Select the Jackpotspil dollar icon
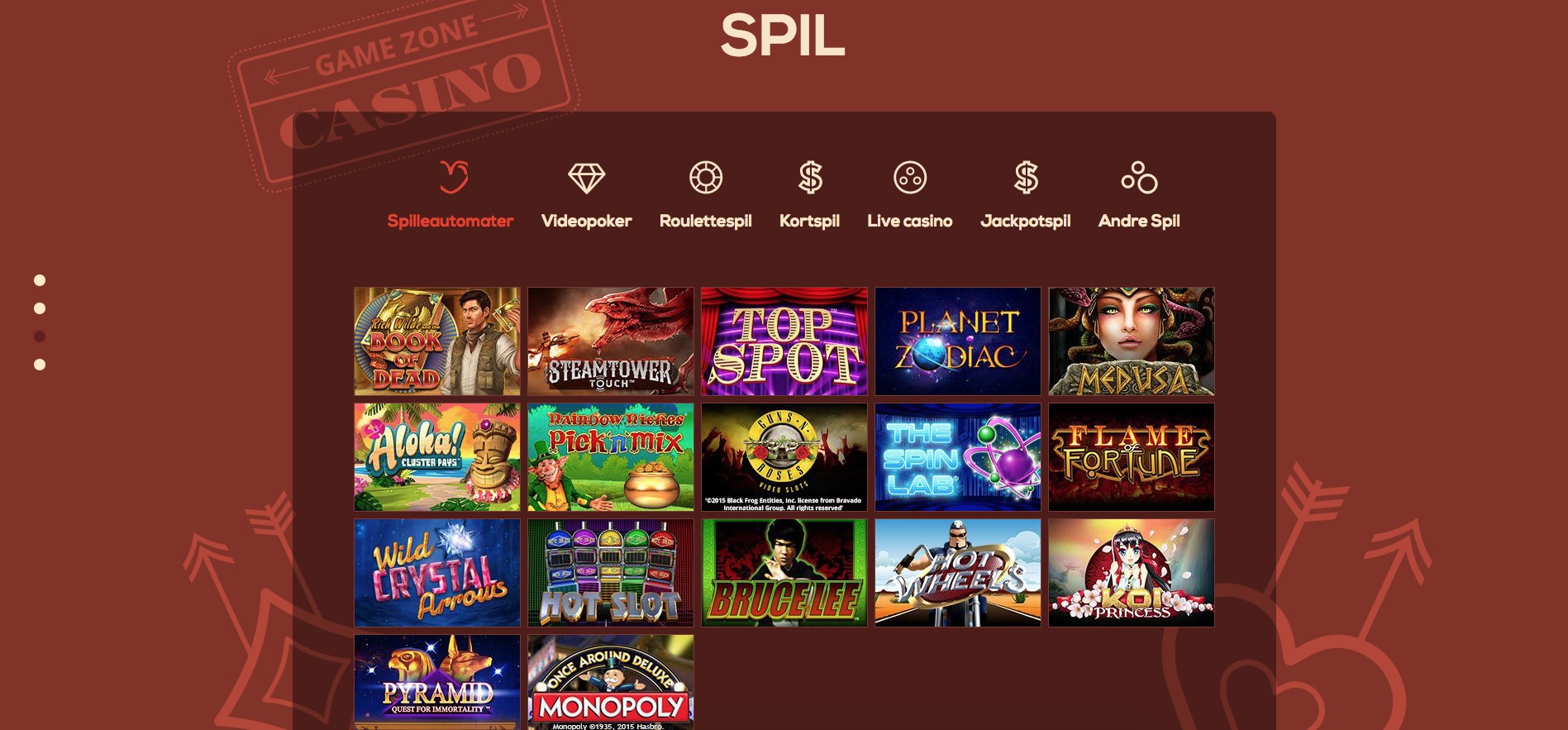Screen dimensions: 1568x730 click(1026, 177)
